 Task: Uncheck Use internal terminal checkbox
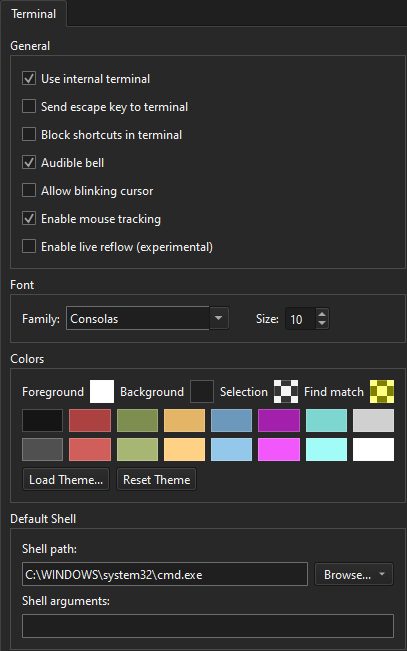click(x=29, y=78)
